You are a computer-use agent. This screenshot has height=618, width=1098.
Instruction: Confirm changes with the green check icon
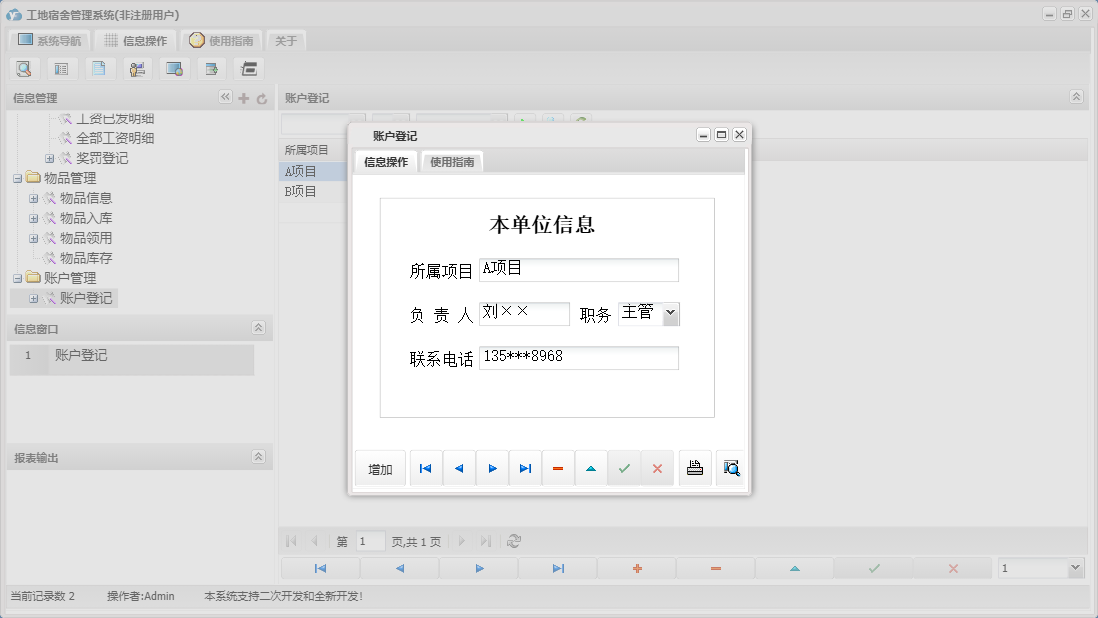point(624,468)
